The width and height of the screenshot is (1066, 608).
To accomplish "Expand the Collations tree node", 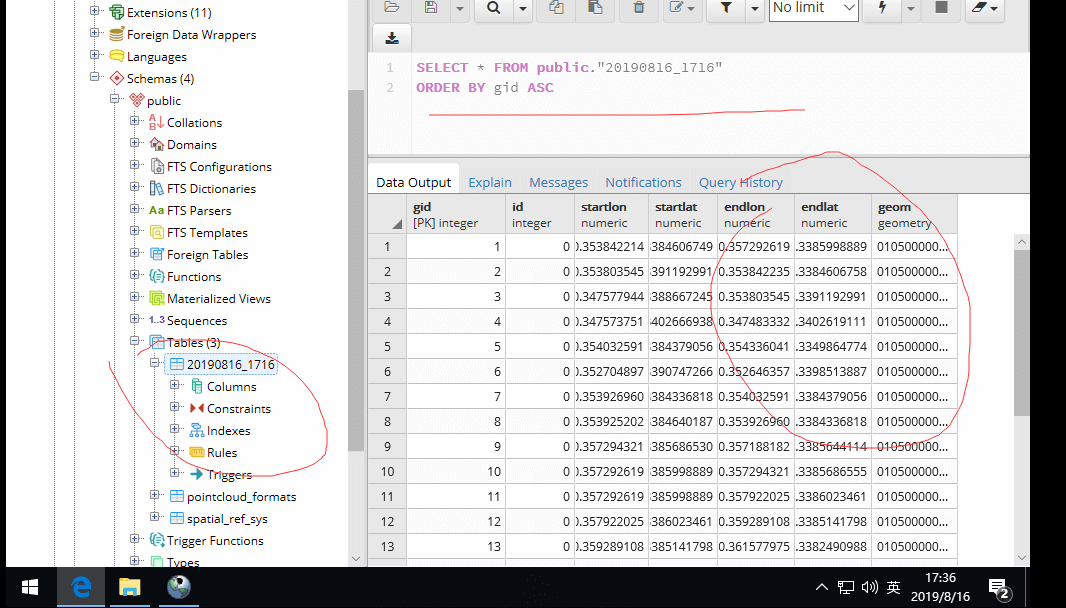I will pos(135,122).
